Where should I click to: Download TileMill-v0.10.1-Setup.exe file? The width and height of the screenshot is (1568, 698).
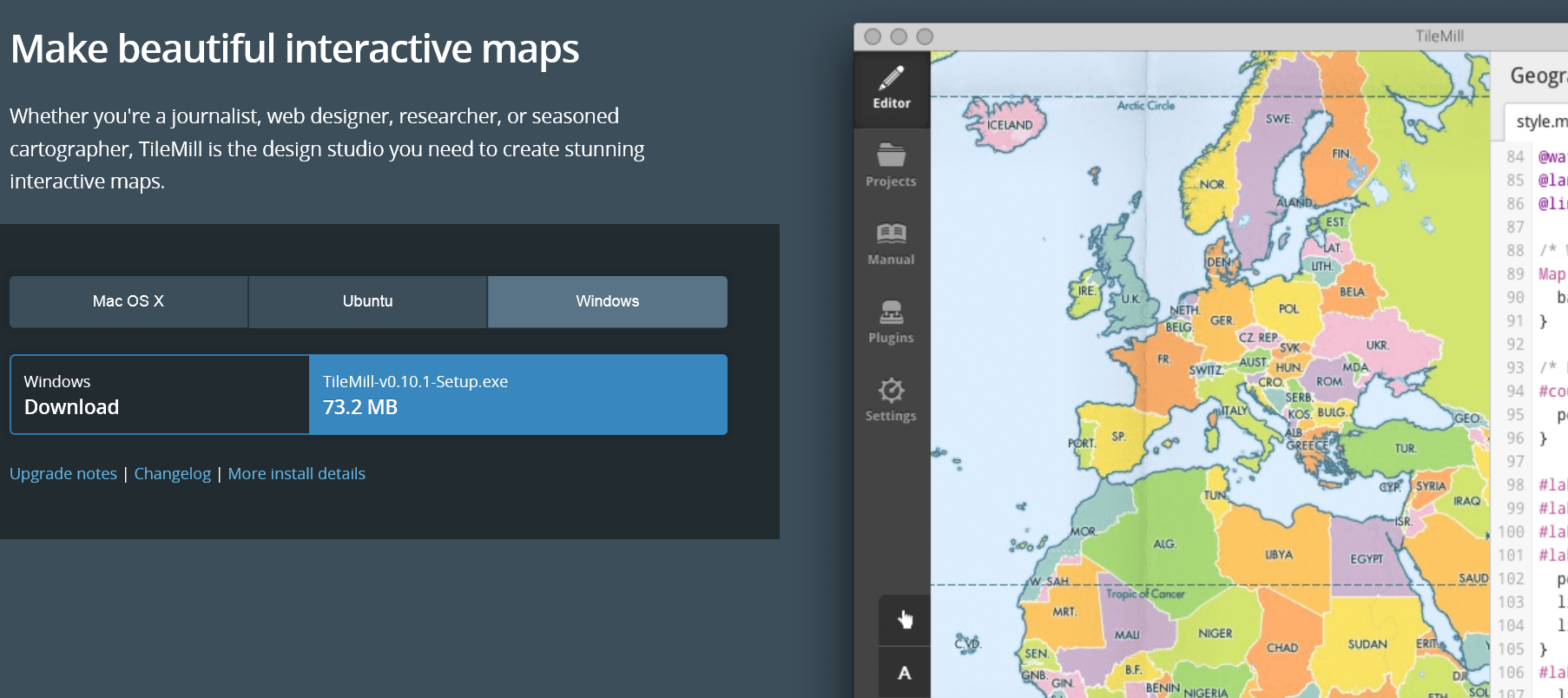click(518, 394)
